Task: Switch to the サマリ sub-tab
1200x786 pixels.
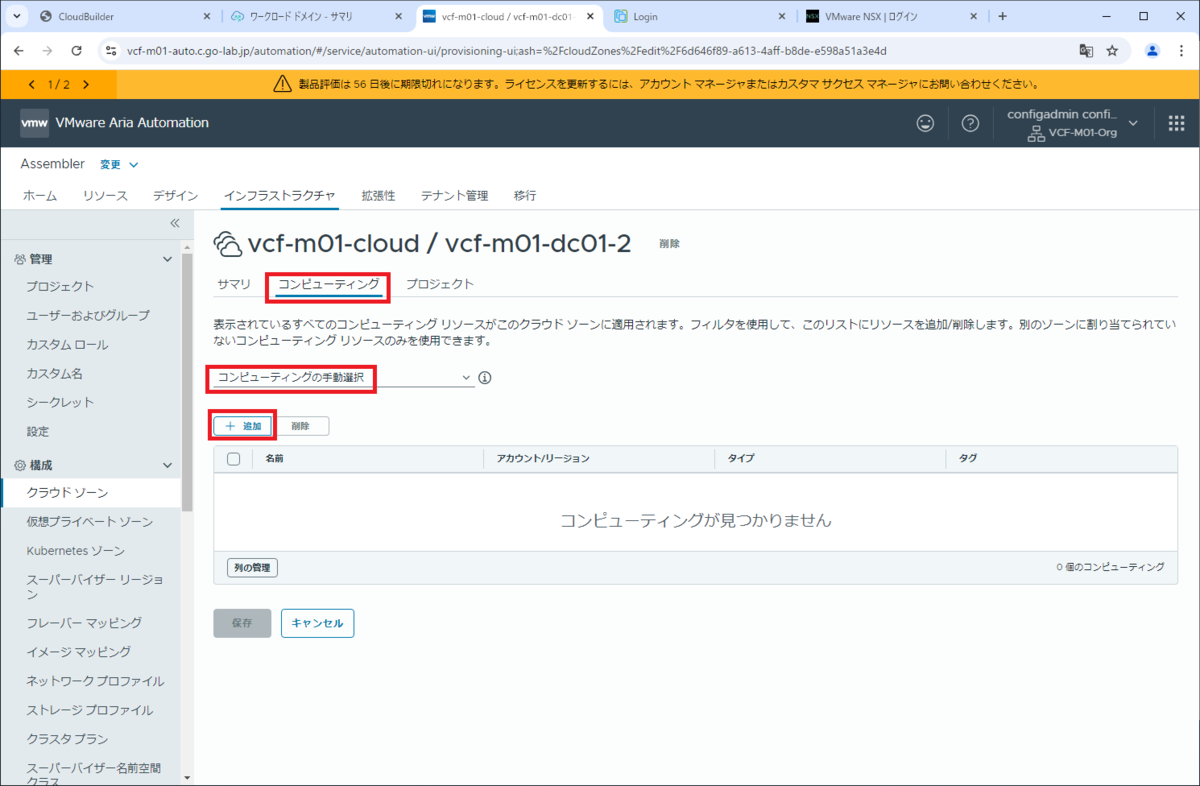Action: (x=234, y=284)
